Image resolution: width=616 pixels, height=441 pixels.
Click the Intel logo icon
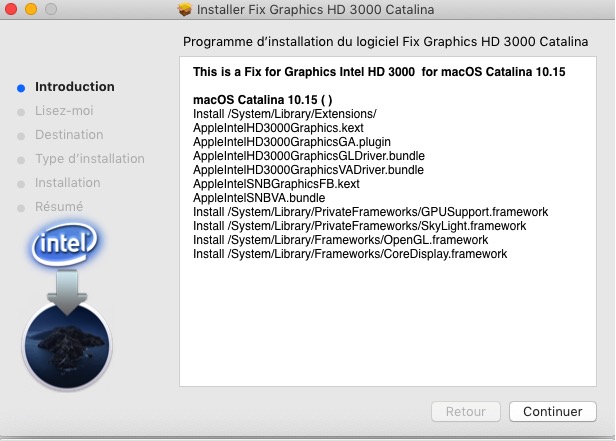[x=65, y=244]
